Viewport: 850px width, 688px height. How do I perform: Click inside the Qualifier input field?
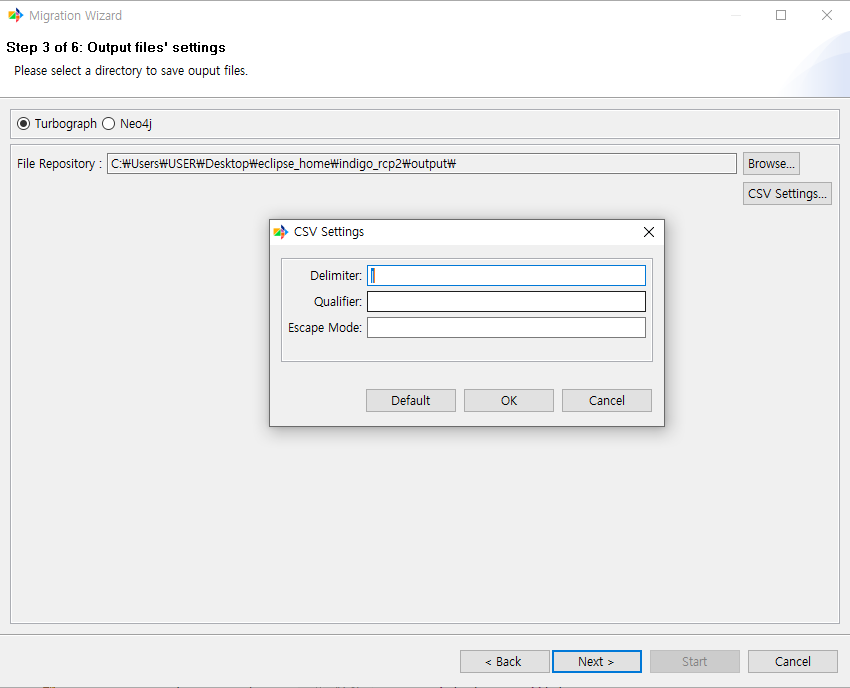pos(505,301)
